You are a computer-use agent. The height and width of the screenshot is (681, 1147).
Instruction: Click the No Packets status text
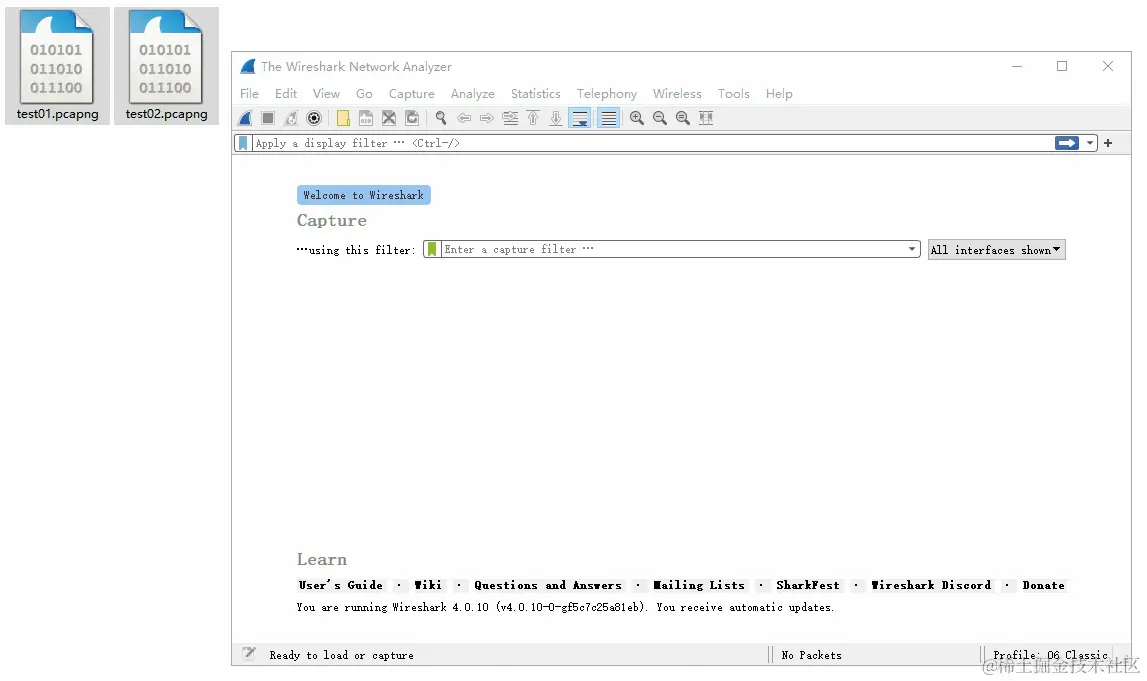[x=811, y=655]
